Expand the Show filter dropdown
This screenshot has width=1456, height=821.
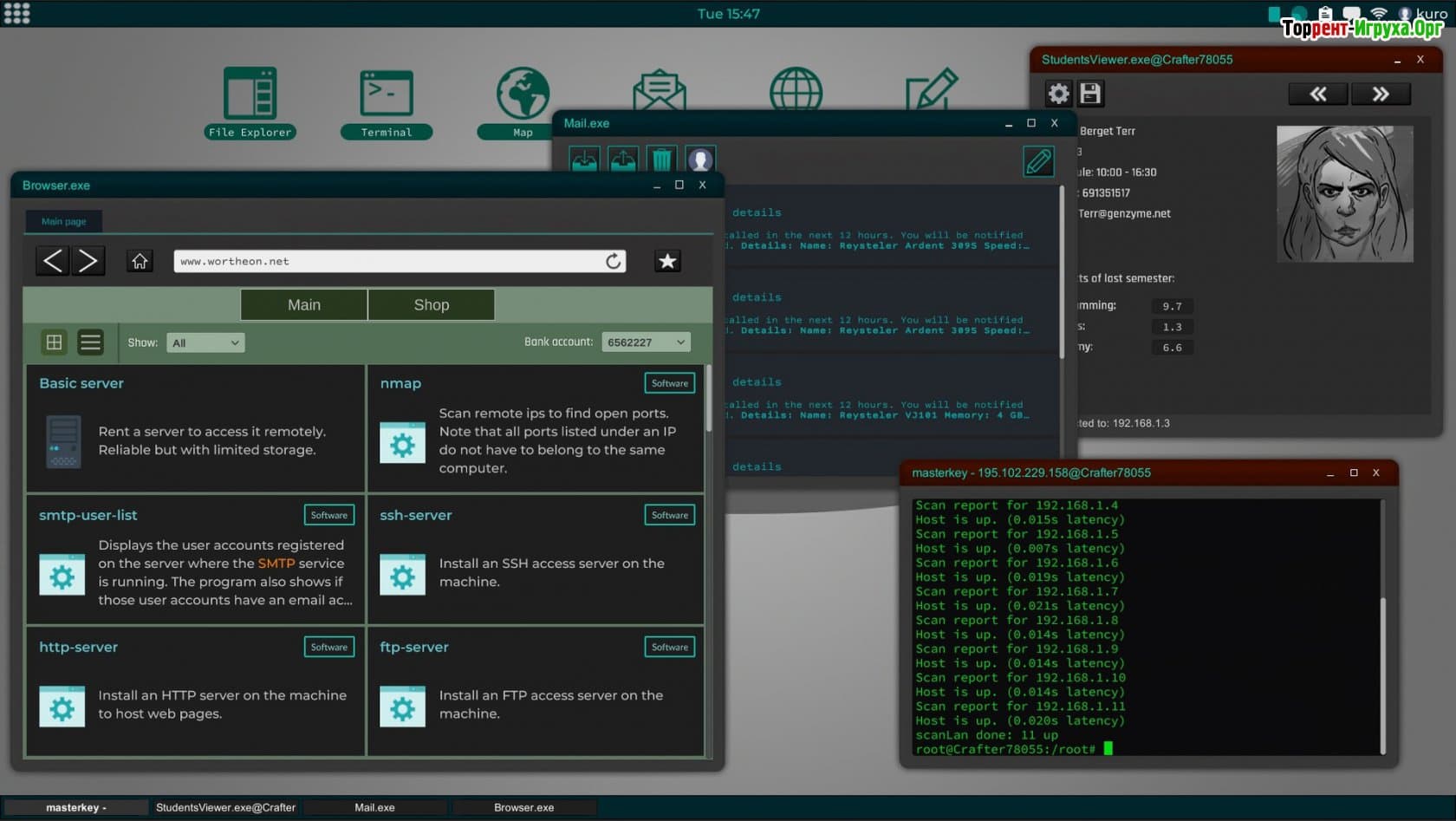(x=205, y=342)
